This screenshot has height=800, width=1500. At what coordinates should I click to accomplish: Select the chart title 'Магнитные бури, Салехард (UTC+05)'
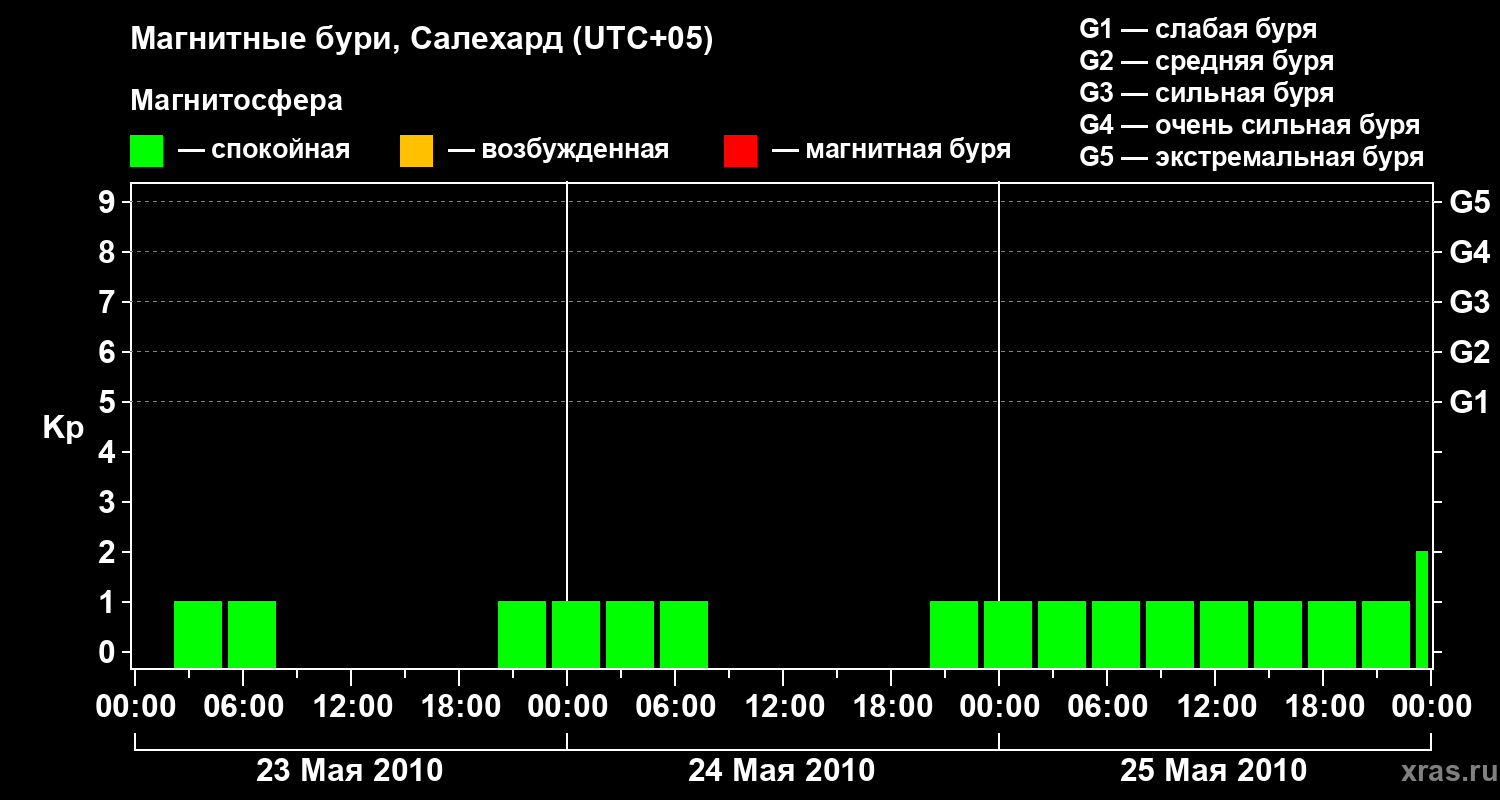tap(422, 40)
